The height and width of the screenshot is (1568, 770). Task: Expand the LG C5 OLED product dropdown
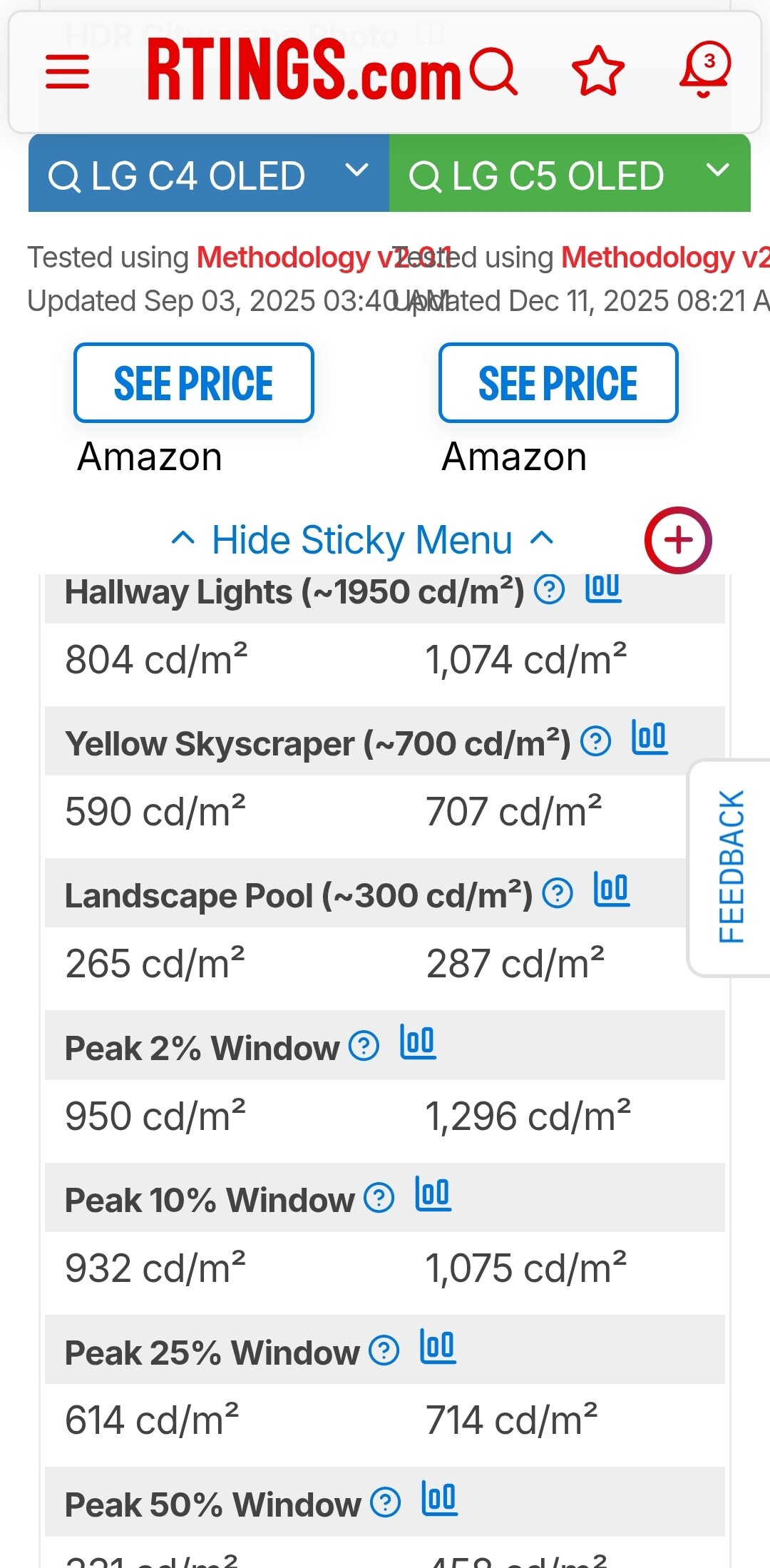click(x=717, y=171)
